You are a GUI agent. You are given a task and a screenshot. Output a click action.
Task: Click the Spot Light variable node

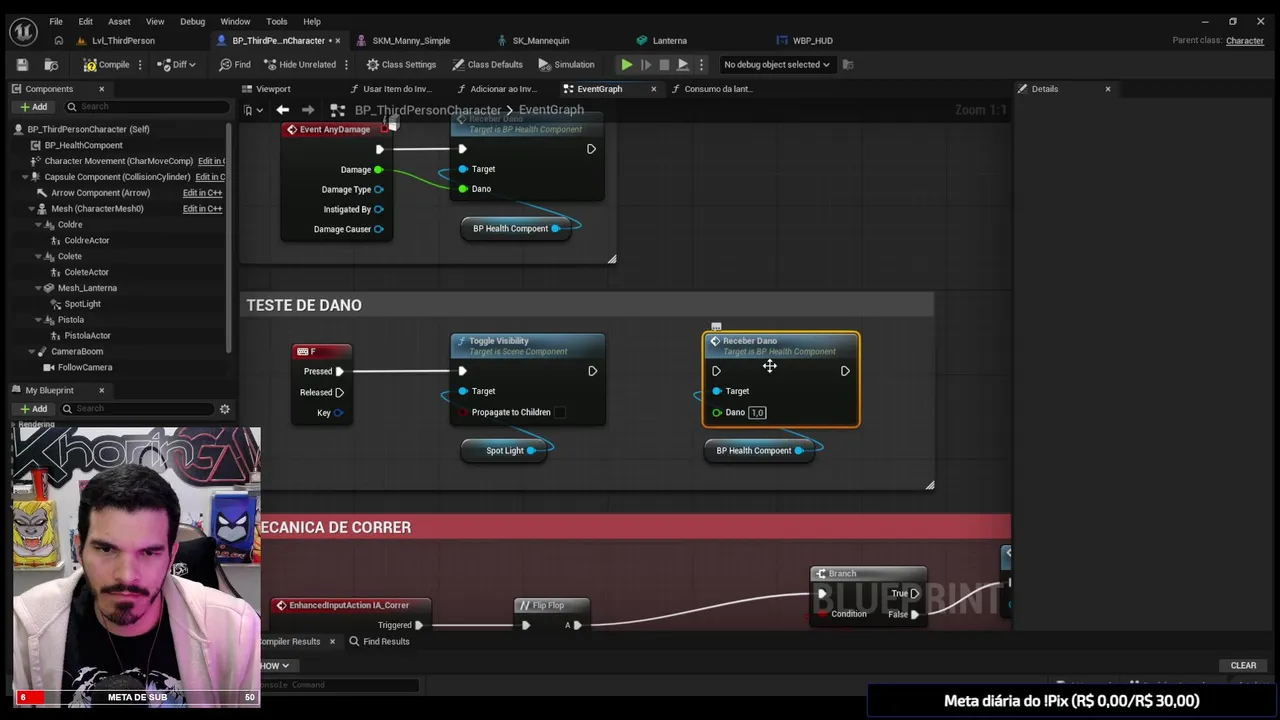(505, 451)
